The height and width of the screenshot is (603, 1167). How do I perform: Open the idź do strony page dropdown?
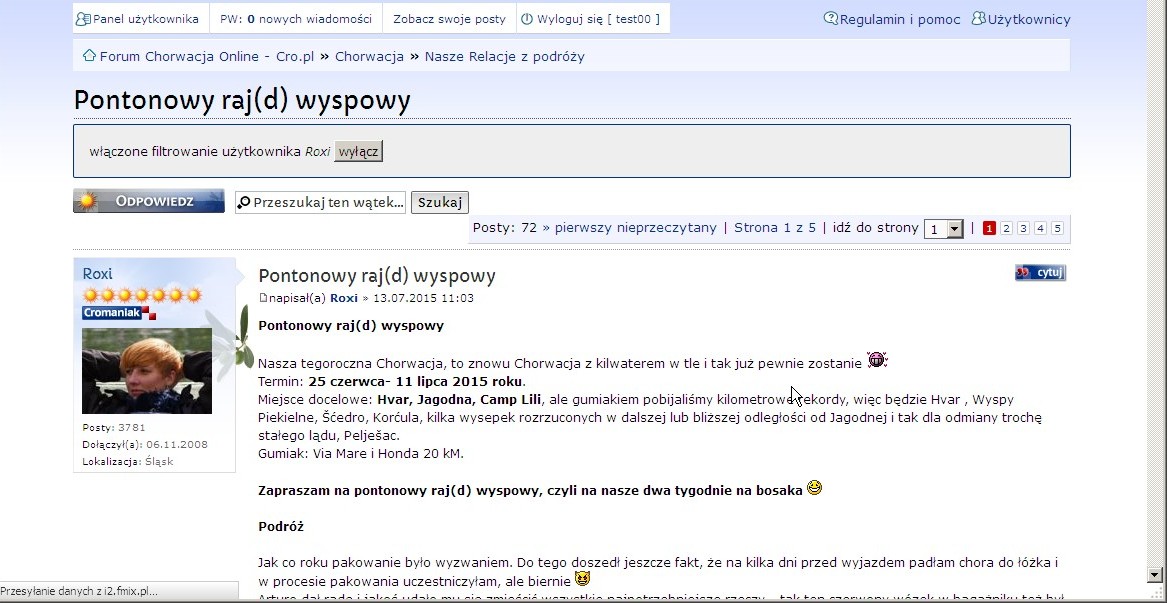(x=941, y=228)
